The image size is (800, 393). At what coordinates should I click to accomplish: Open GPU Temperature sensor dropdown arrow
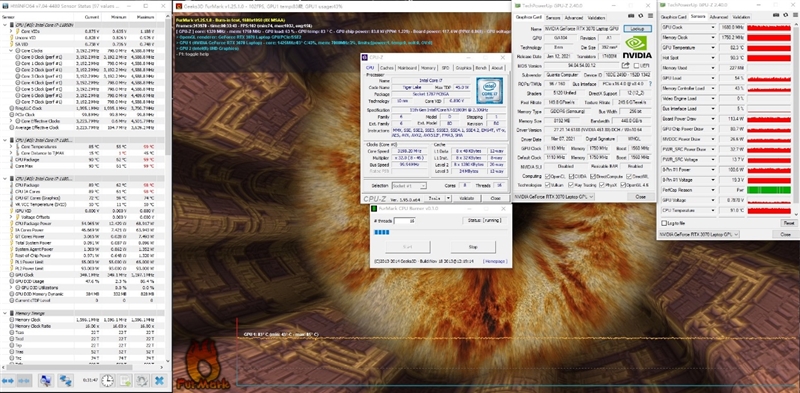[x=713, y=47]
